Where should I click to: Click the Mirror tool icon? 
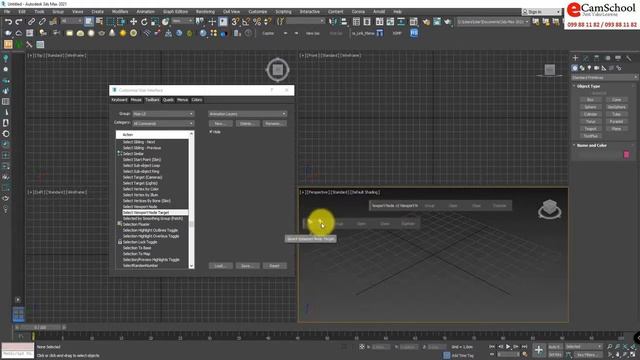click(333, 22)
